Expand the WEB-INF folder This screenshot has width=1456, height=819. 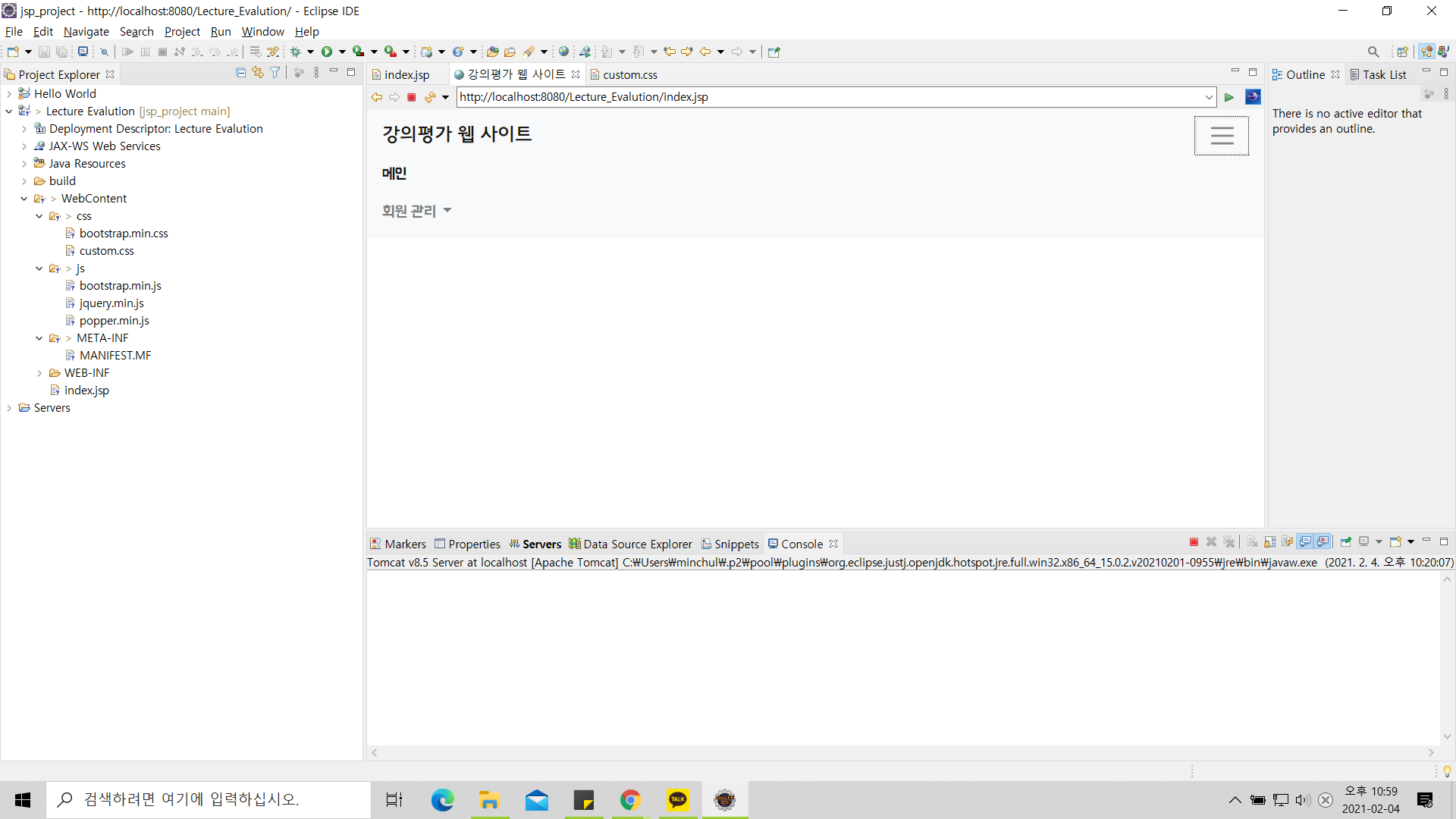tap(39, 373)
